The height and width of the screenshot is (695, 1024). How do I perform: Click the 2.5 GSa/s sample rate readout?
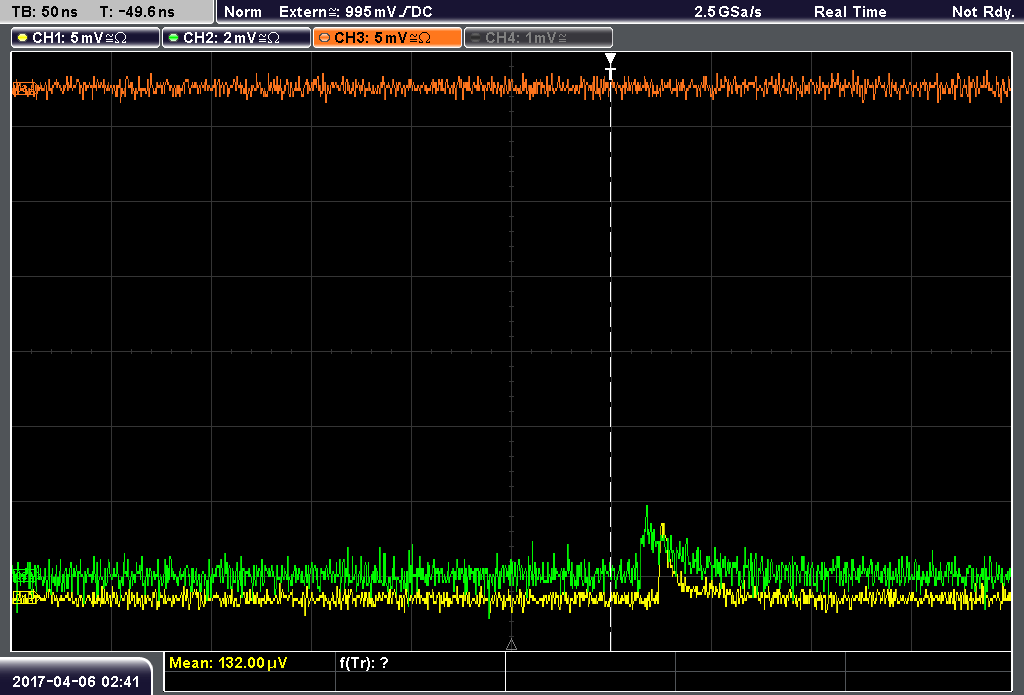pyautogui.click(x=728, y=12)
